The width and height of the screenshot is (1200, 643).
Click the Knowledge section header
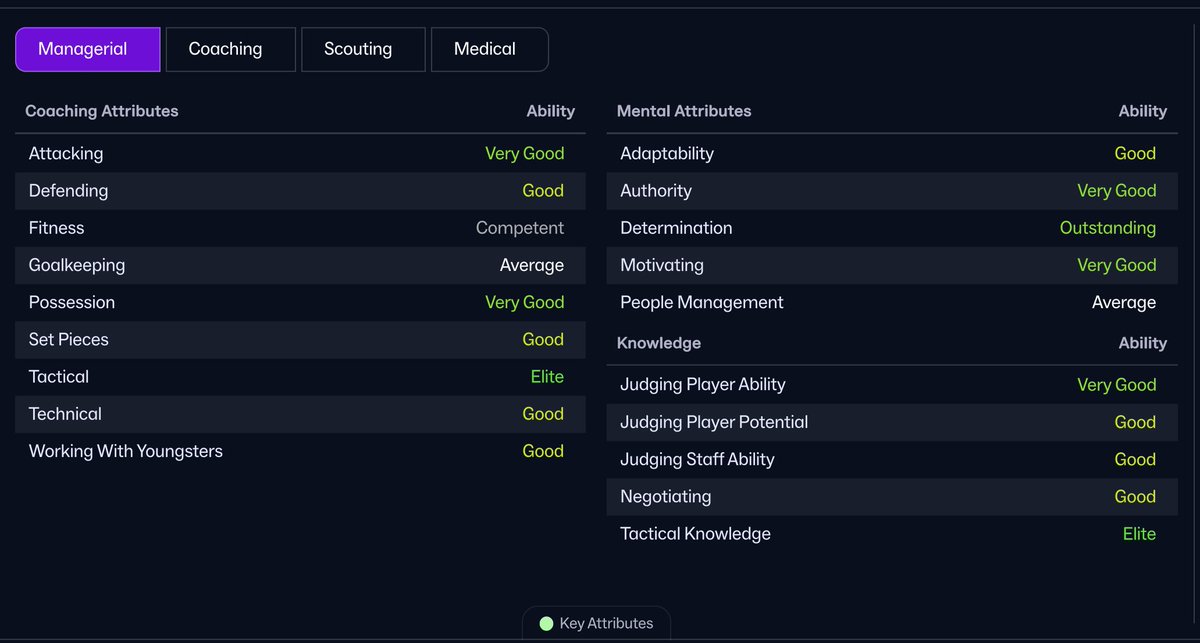pyautogui.click(x=659, y=343)
